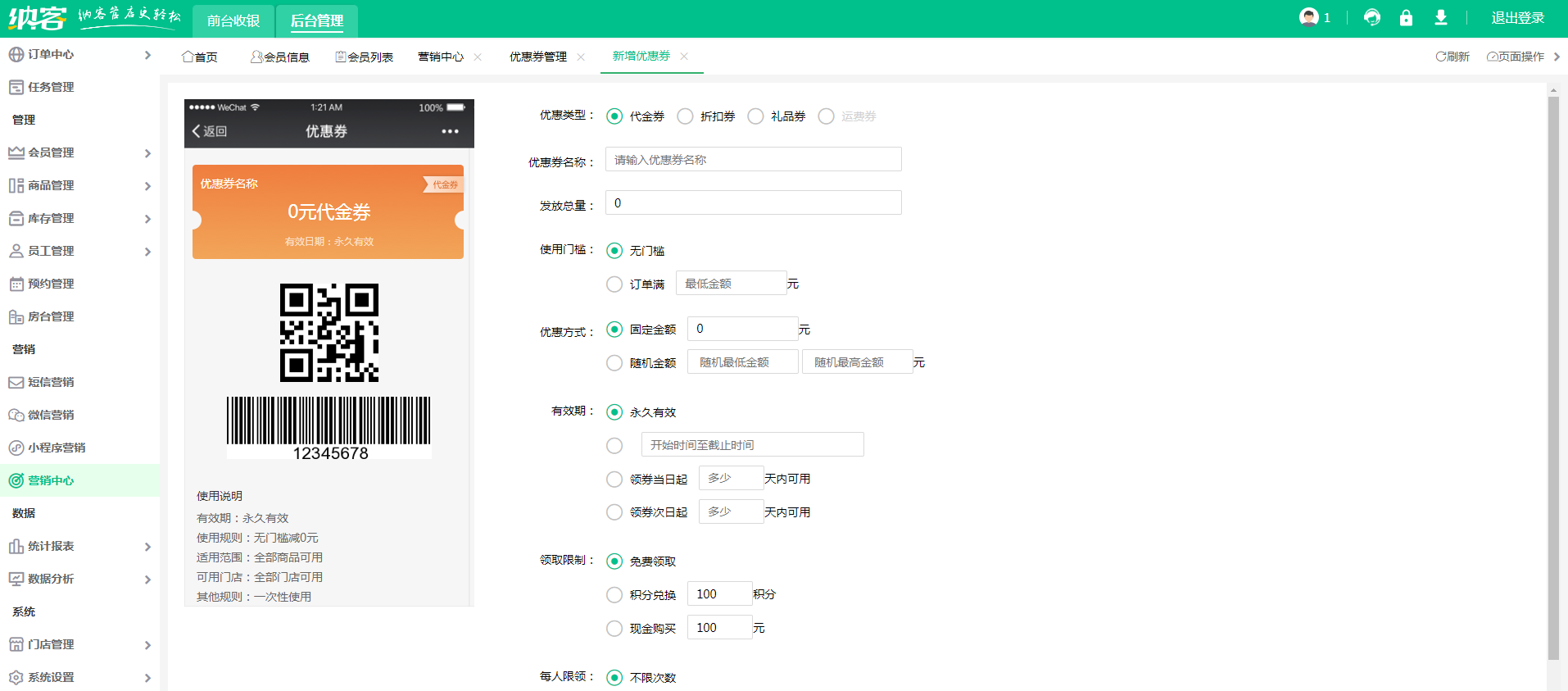Open the room and table management icon
1568x691 pixels.
tap(16, 316)
